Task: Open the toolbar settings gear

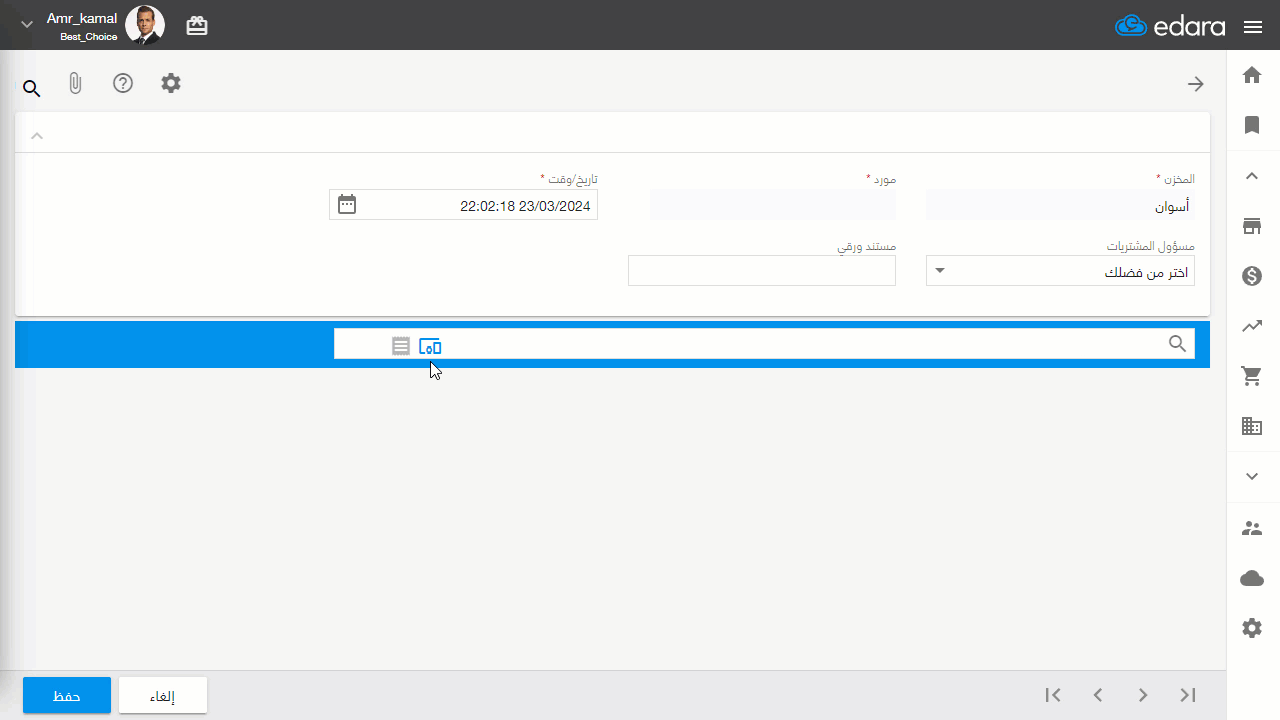Action: tap(171, 83)
